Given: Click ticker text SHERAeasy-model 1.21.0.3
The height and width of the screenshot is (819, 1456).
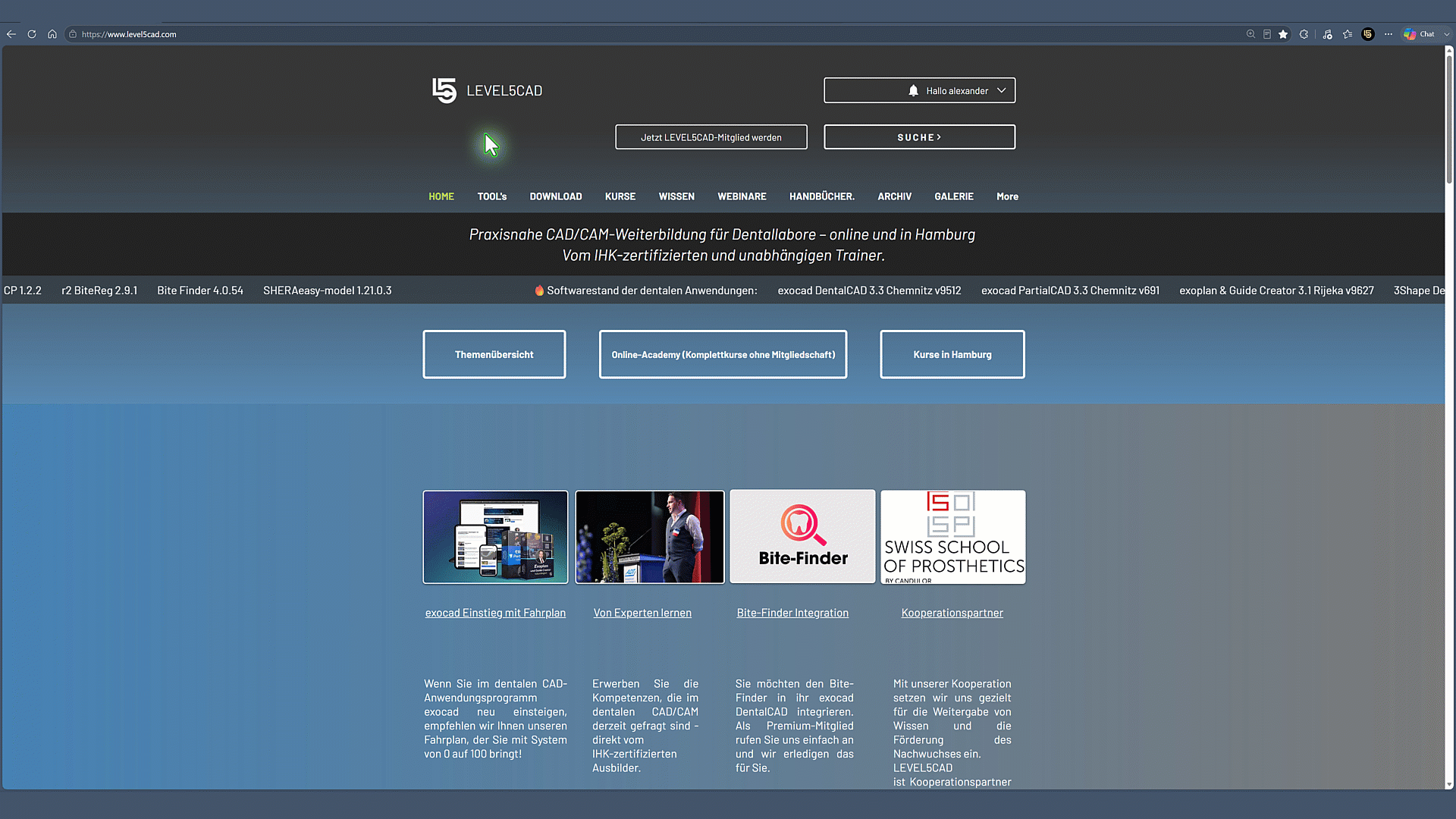Looking at the screenshot, I should point(328,290).
